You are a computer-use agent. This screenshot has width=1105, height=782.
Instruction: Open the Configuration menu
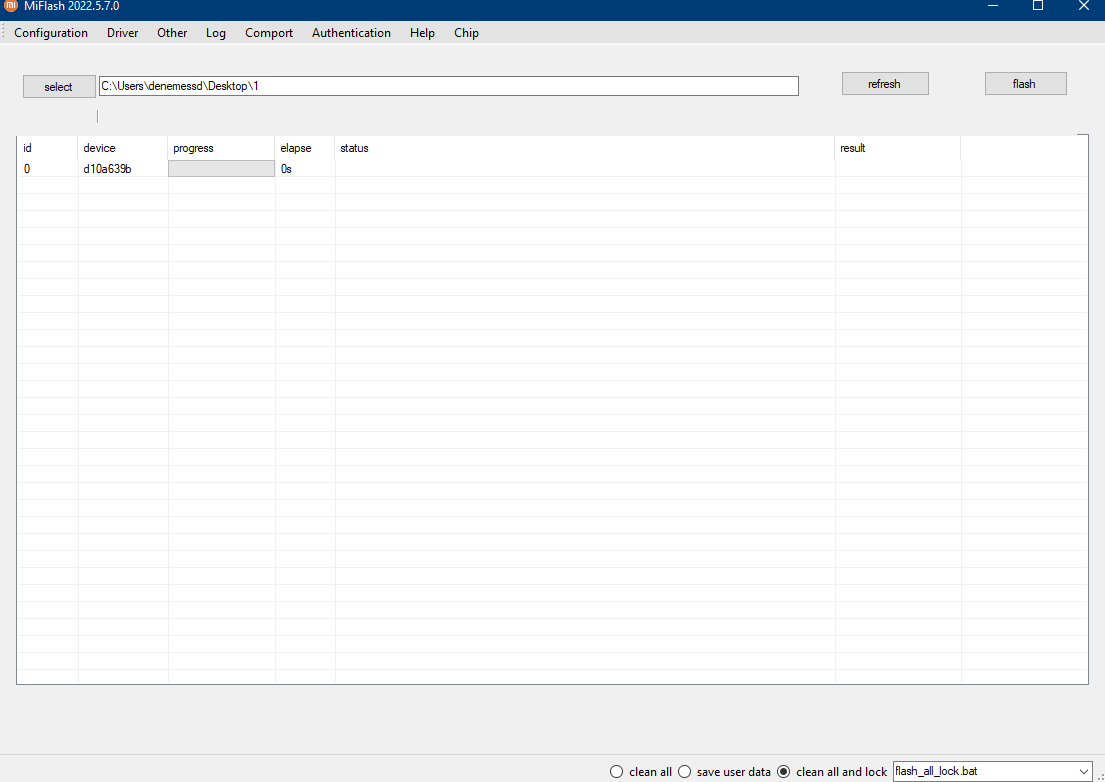[51, 33]
